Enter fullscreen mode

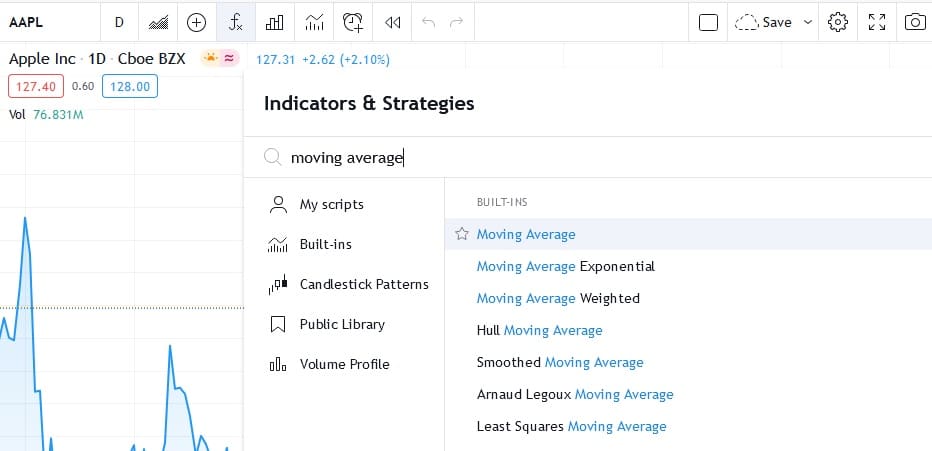pyautogui.click(x=877, y=22)
